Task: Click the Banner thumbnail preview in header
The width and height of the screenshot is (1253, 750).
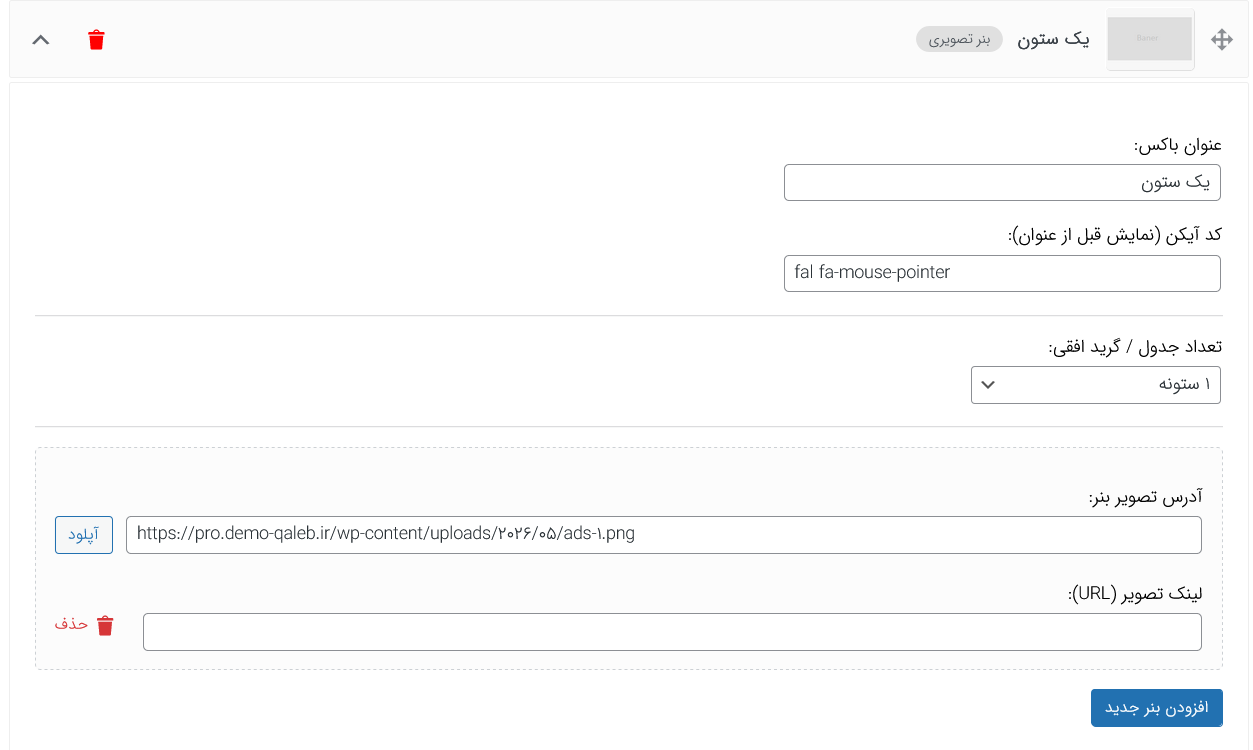Action: [x=1150, y=40]
